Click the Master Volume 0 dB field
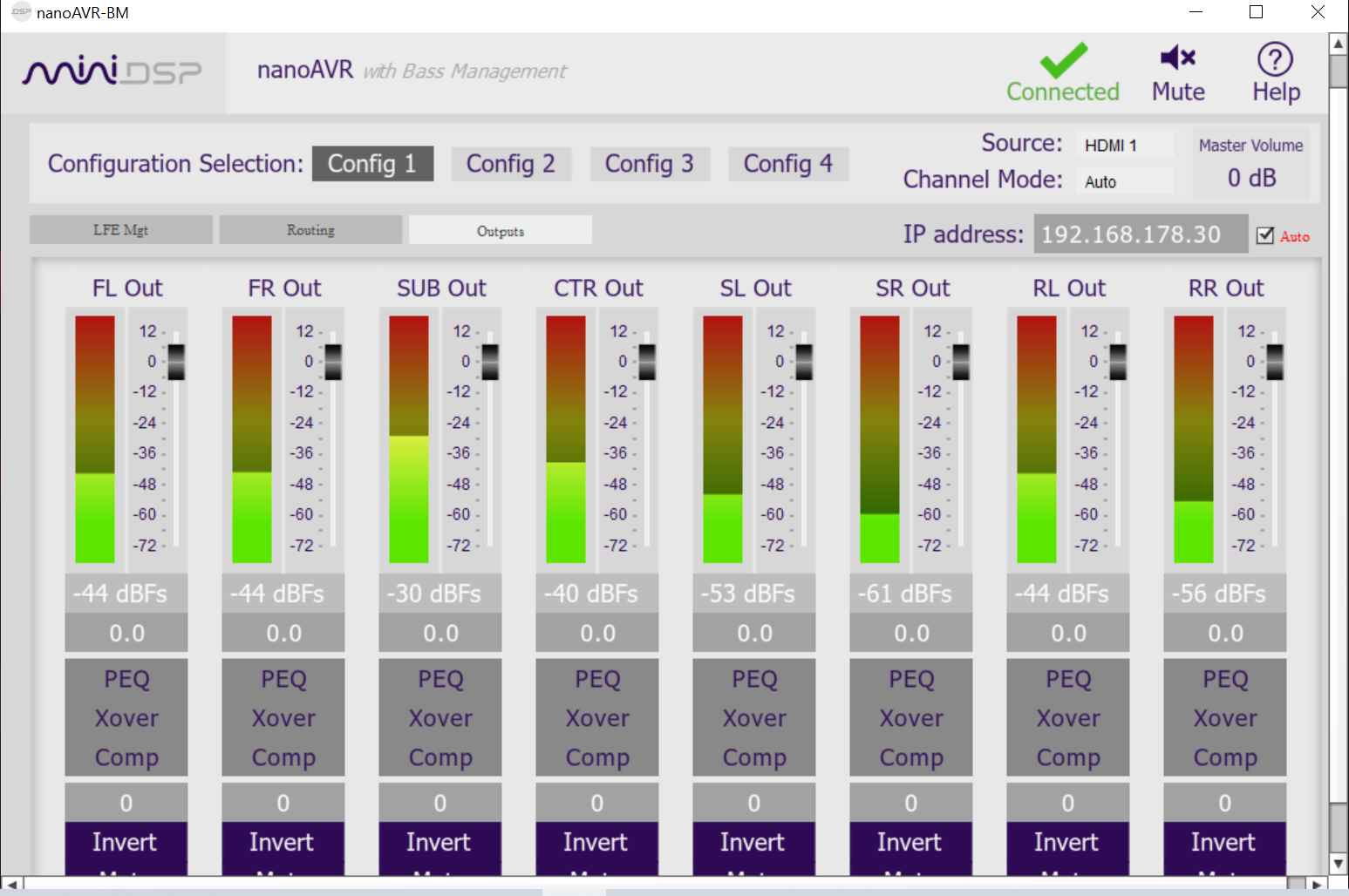Screen dimensions: 1349x896 [1251, 178]
